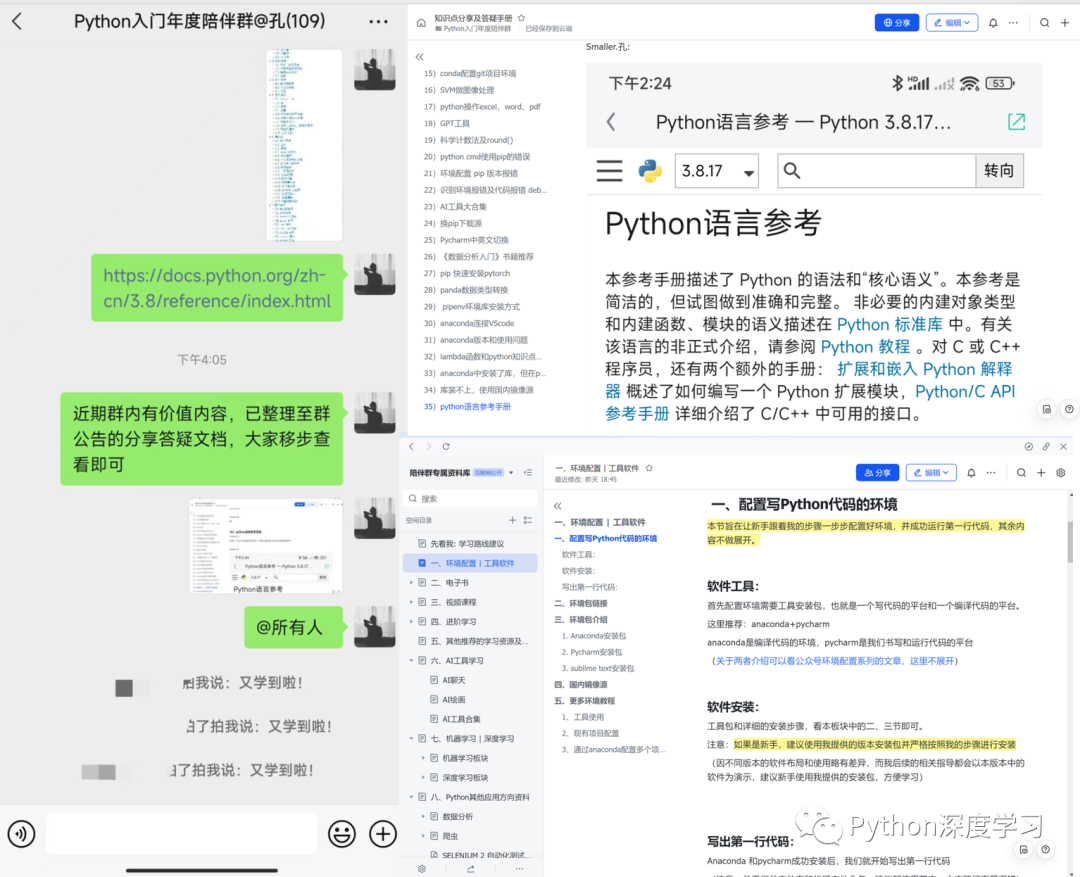Image resolution: width=1080 pixels, height=877 pixels.
Task: Collapse the 六、AI工具学习 tree node
Action: pos(412,661)
